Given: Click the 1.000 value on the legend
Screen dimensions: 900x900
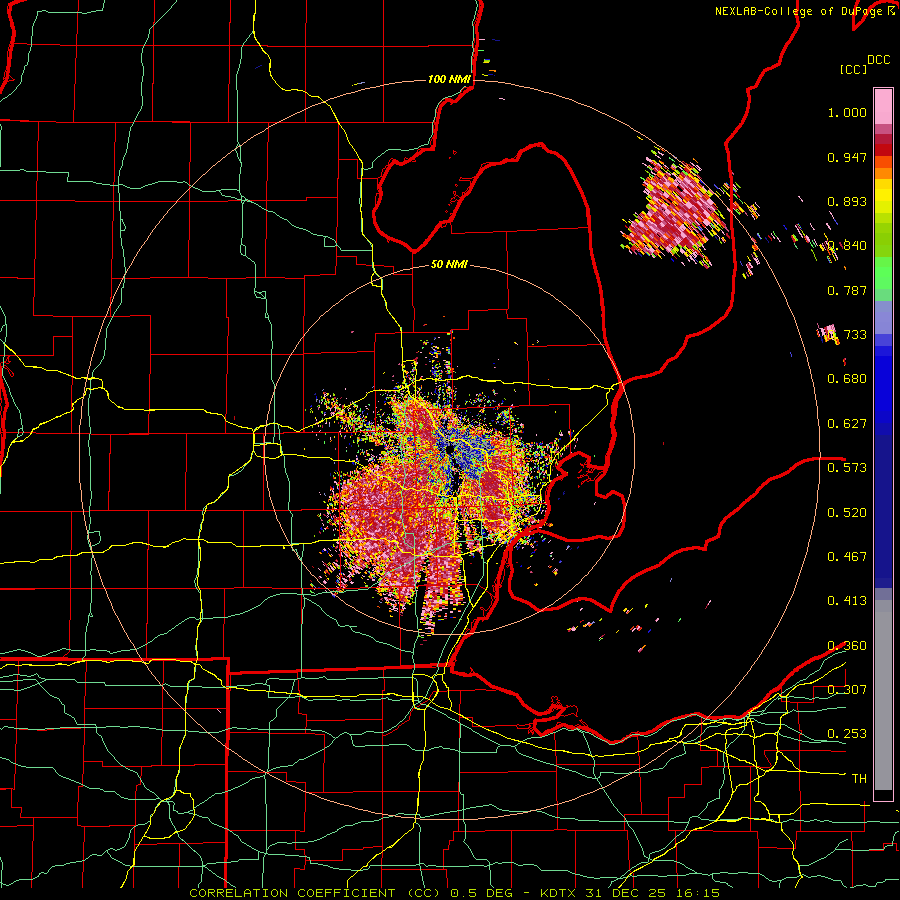Looking at the screenshot, I should click(x=847, y=113).
